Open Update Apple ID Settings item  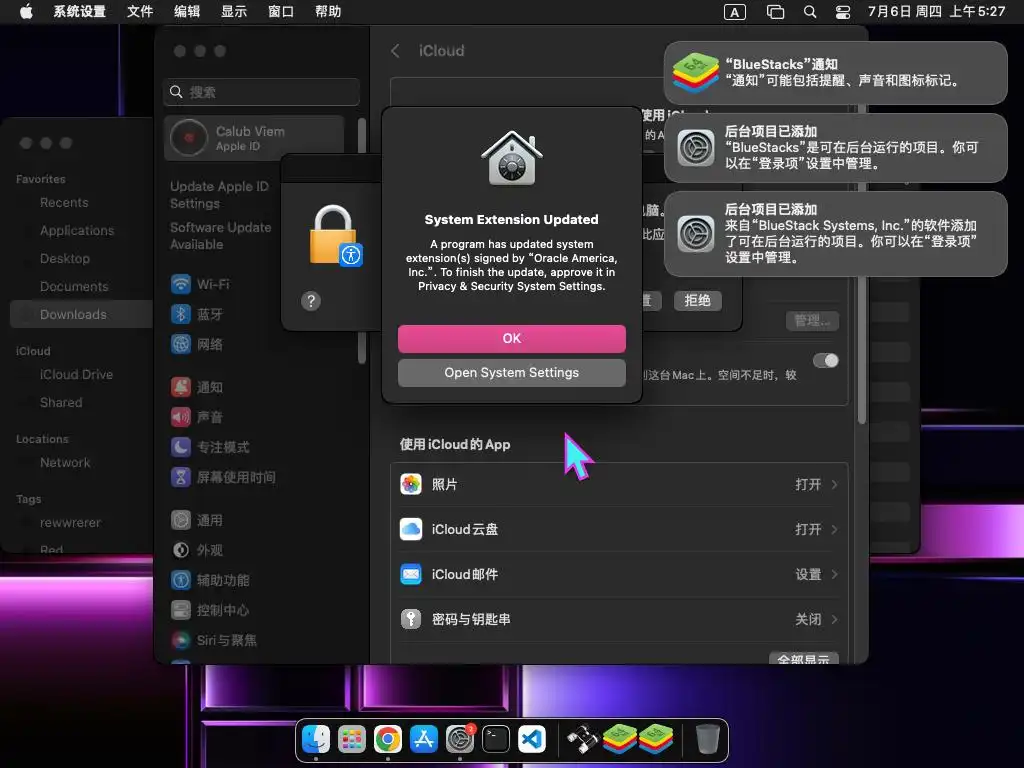[219, 195]
